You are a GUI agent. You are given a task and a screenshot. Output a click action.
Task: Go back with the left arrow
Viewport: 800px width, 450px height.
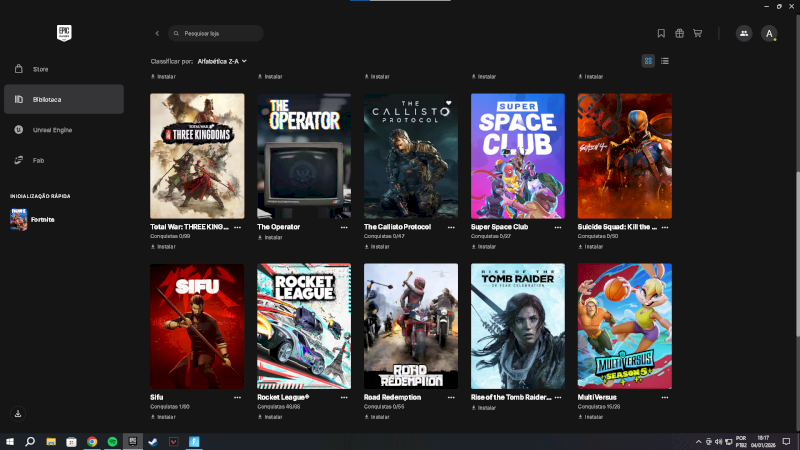point(157,33)
